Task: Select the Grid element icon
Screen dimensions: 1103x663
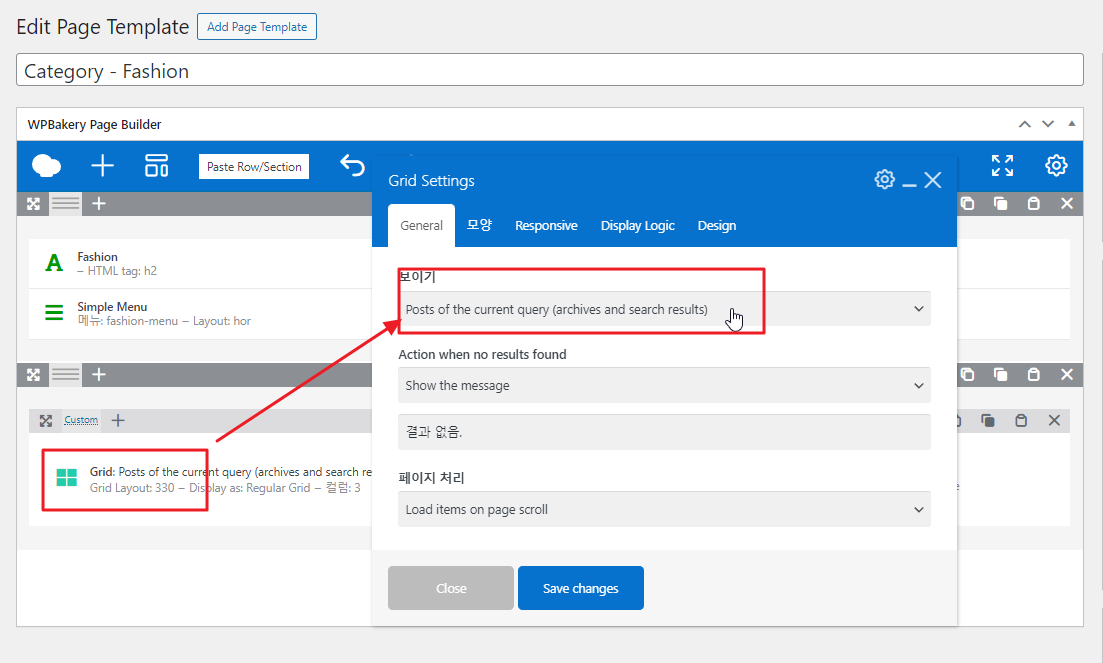Action: click(x=66, y=478)
